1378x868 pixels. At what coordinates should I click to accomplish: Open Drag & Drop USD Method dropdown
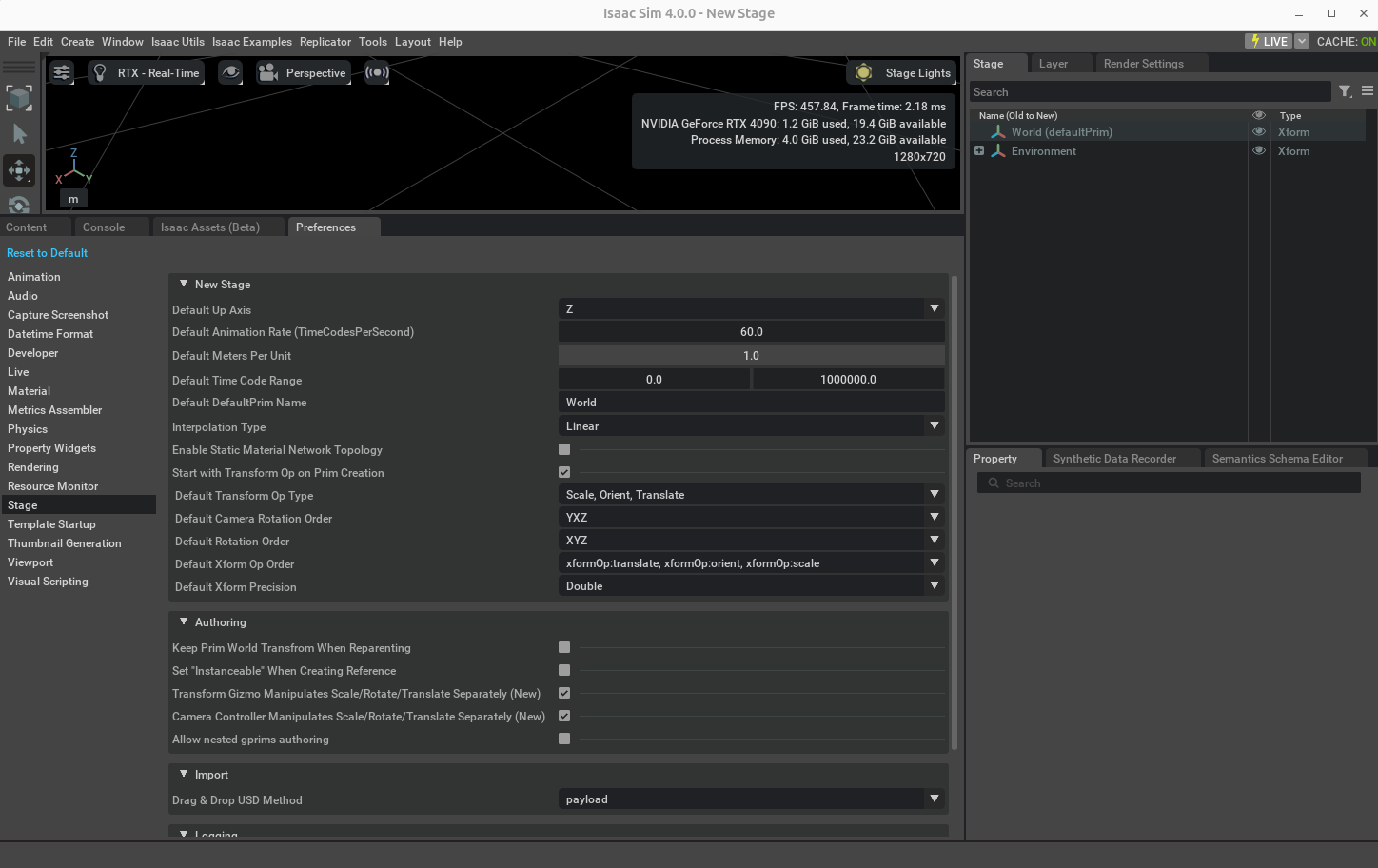(x=752, y=799)
